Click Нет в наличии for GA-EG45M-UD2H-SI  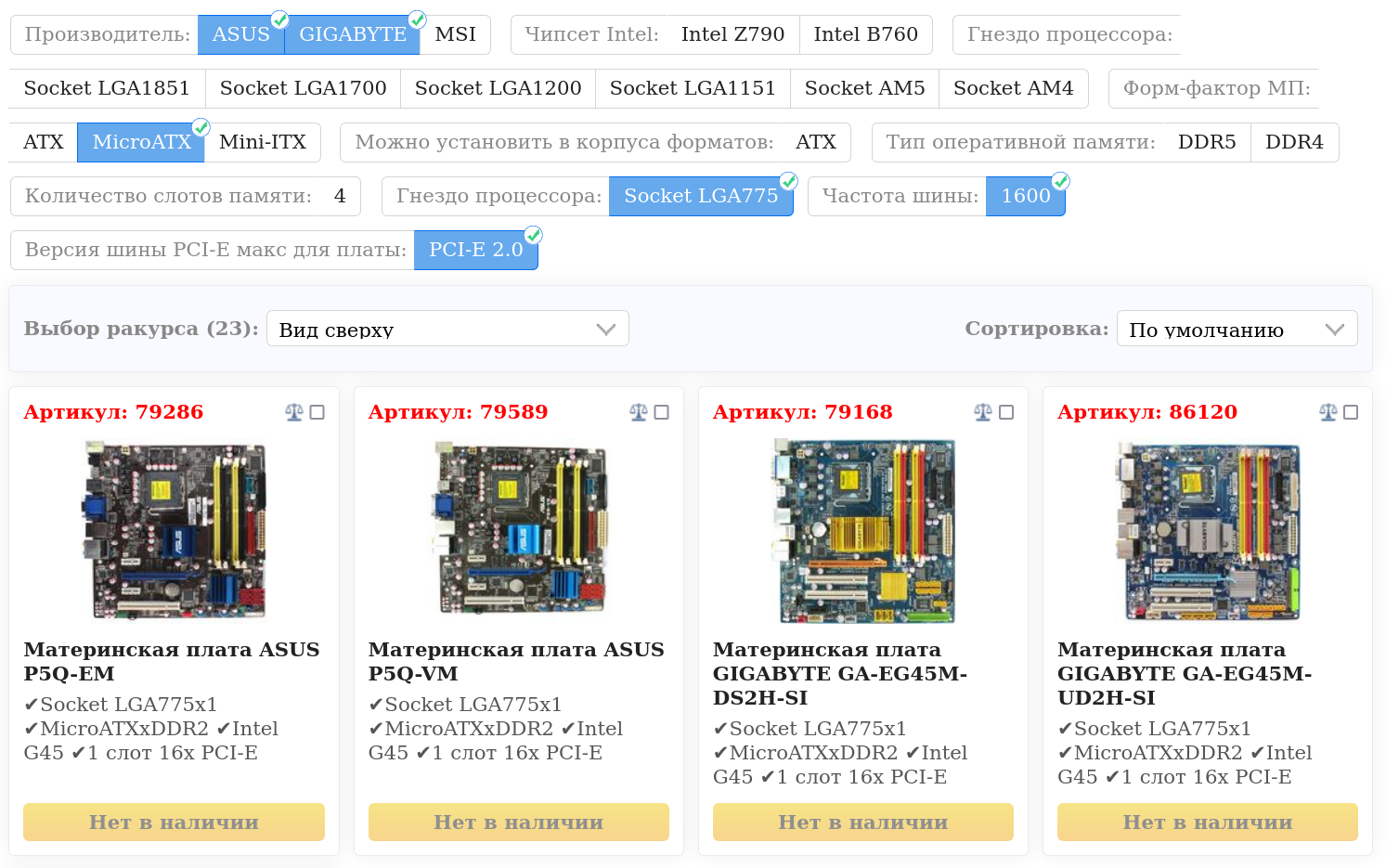click(x=1208, y=823)
